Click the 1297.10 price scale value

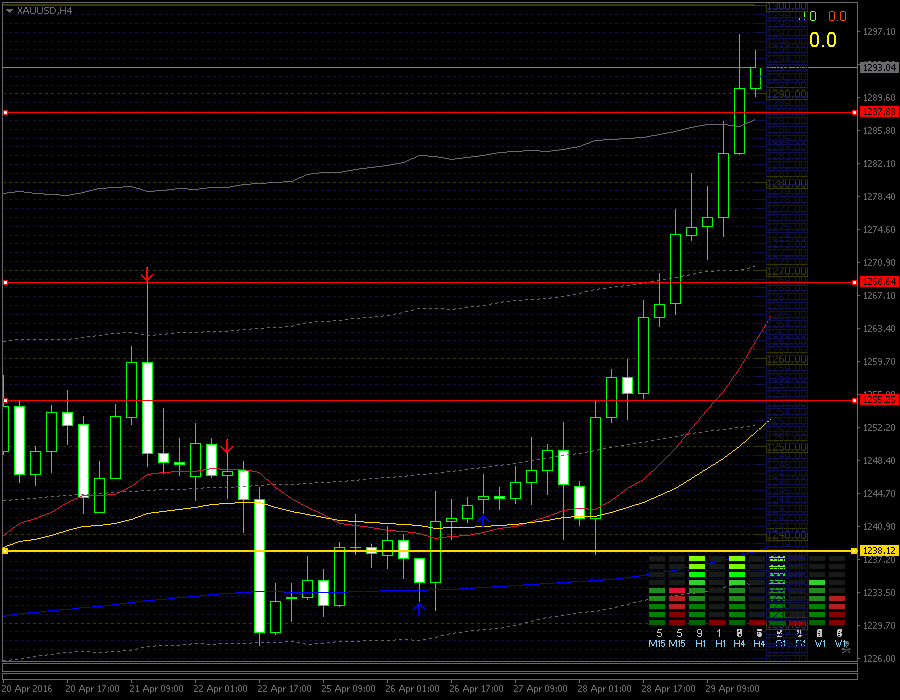879,32
